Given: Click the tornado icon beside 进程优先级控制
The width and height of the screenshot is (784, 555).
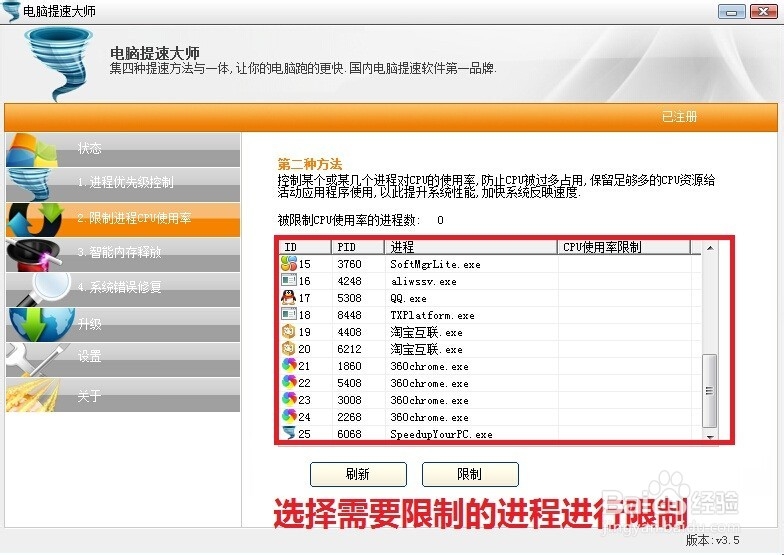Looking at the screenshot, I should pyautogui.click(x=30, y=185).
